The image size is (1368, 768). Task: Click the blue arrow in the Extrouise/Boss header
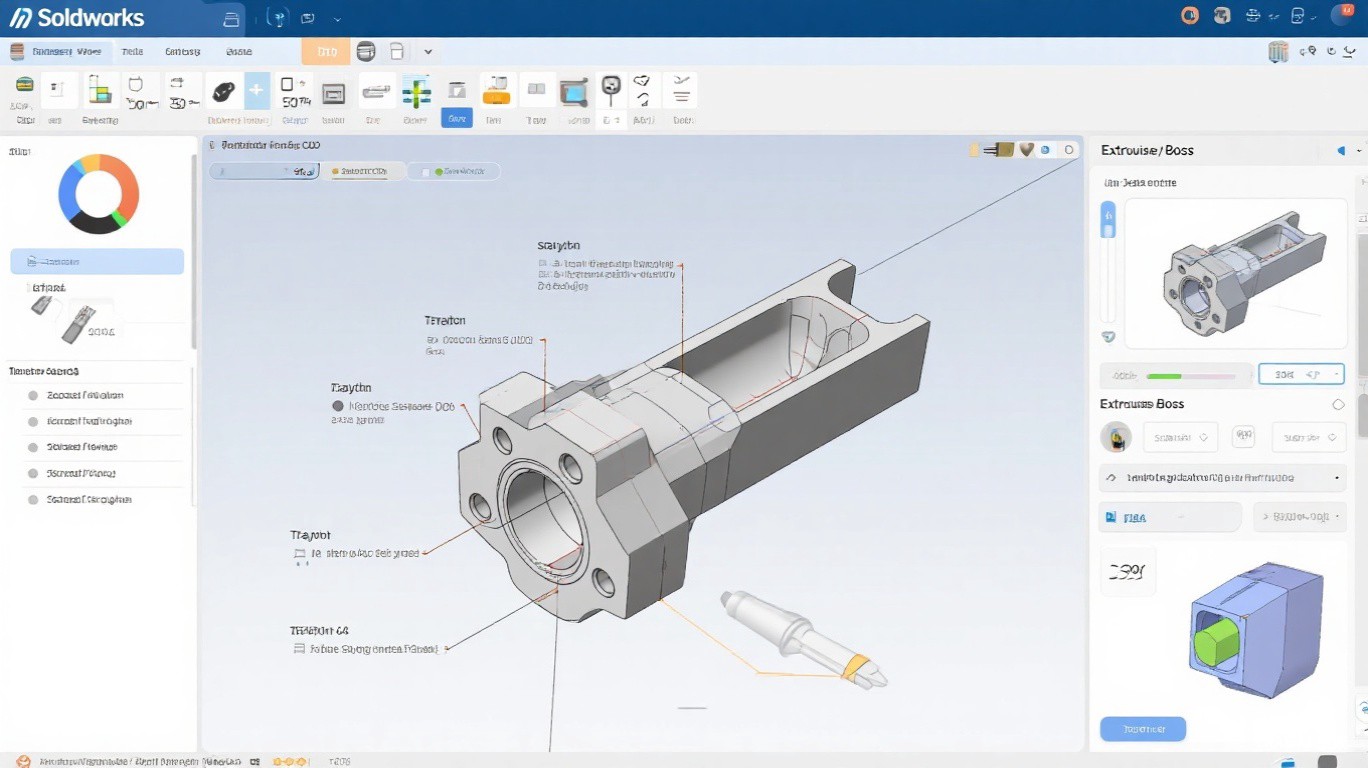1341,151
